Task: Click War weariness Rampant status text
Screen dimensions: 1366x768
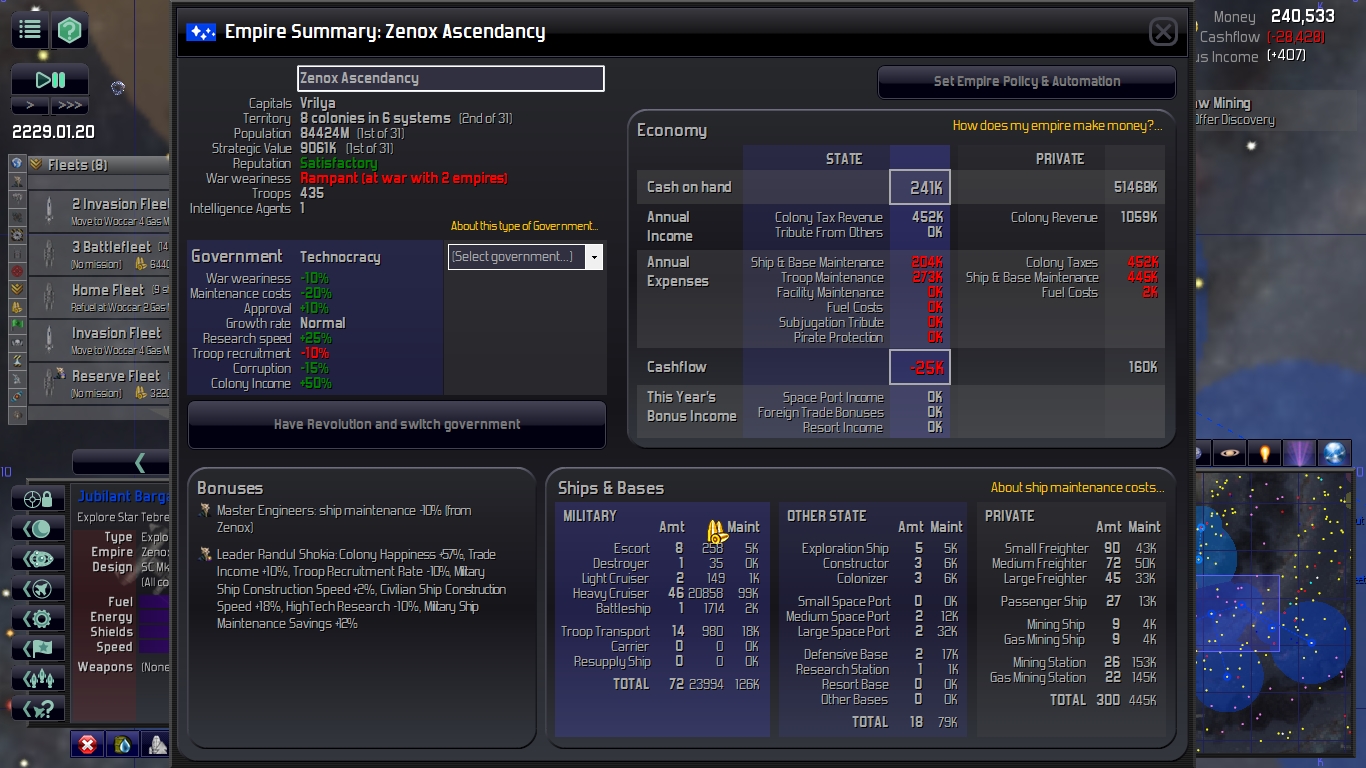Action: click(404, 178)
